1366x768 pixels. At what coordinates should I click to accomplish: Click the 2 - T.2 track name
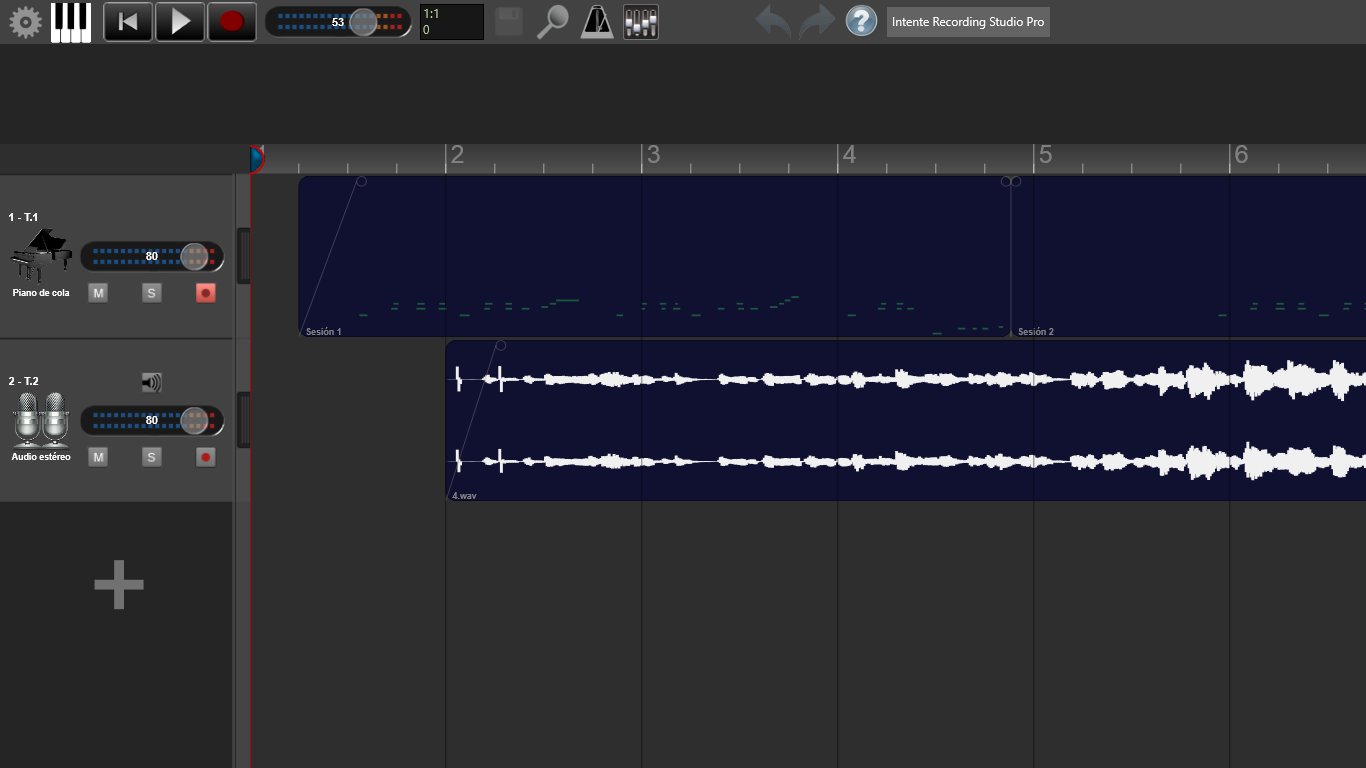tap(23, 381)
